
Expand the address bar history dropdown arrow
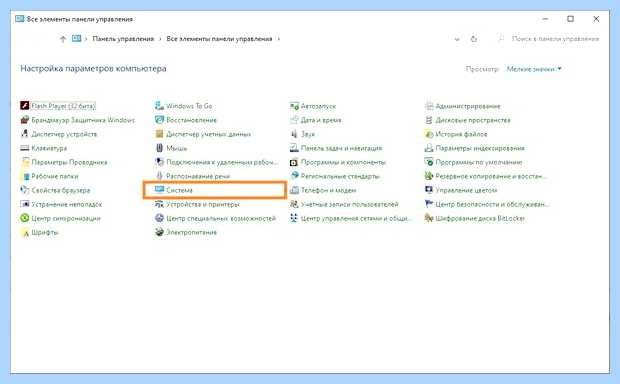click(x=457, y=39)
